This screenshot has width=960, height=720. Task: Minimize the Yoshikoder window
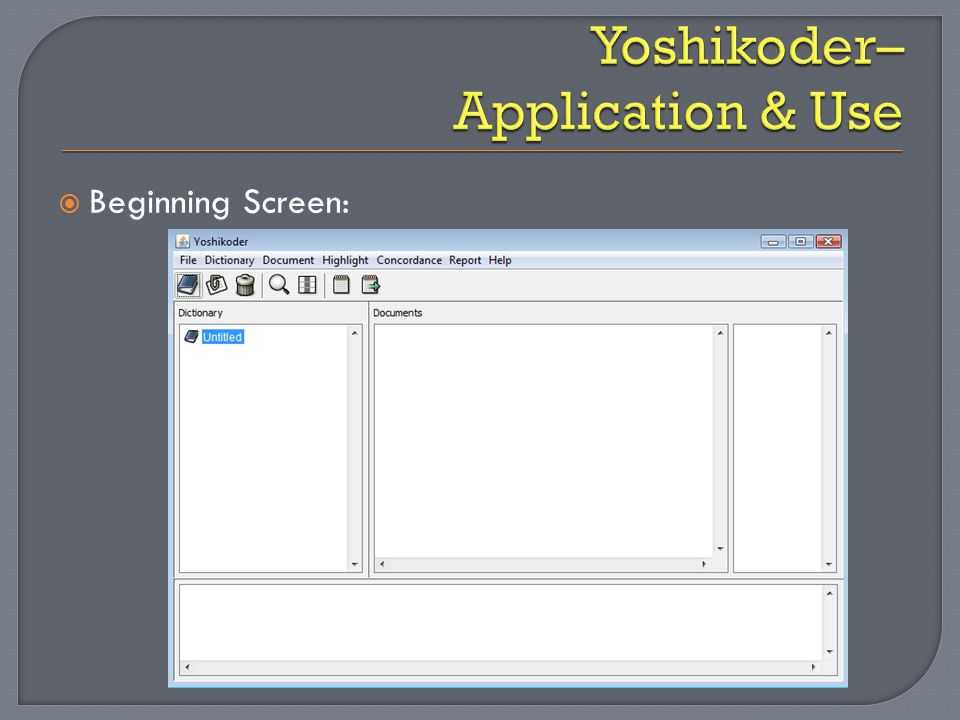pos(773,242)
